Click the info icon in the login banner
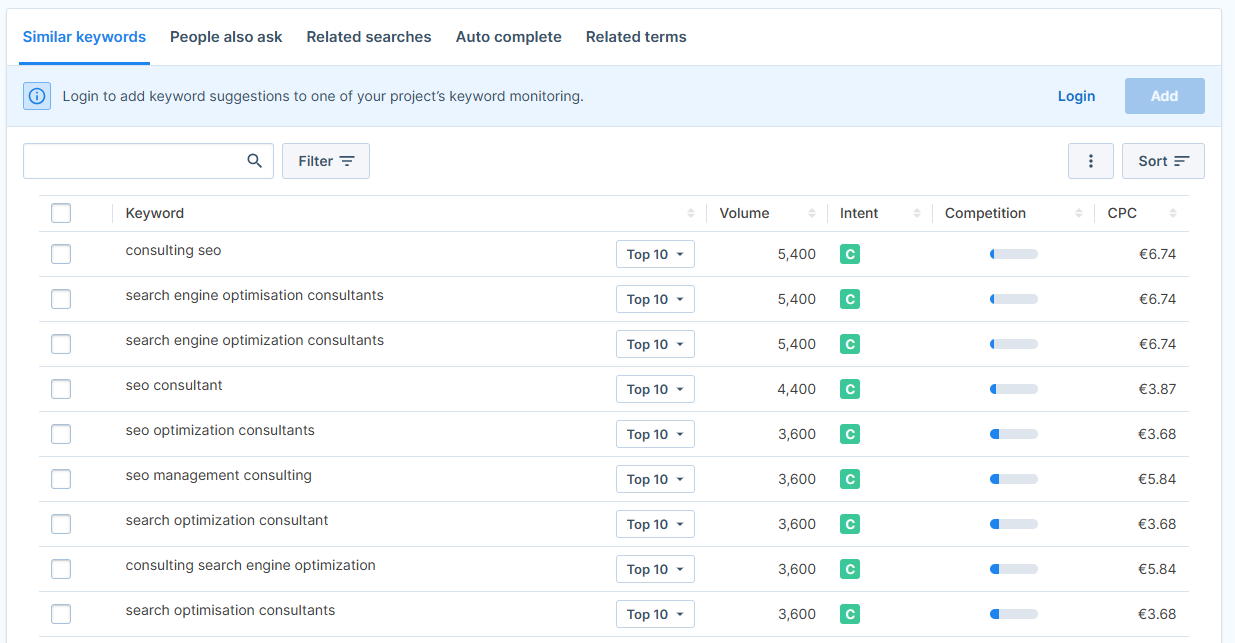The image size is (1235, 643). tap(37, 96)
